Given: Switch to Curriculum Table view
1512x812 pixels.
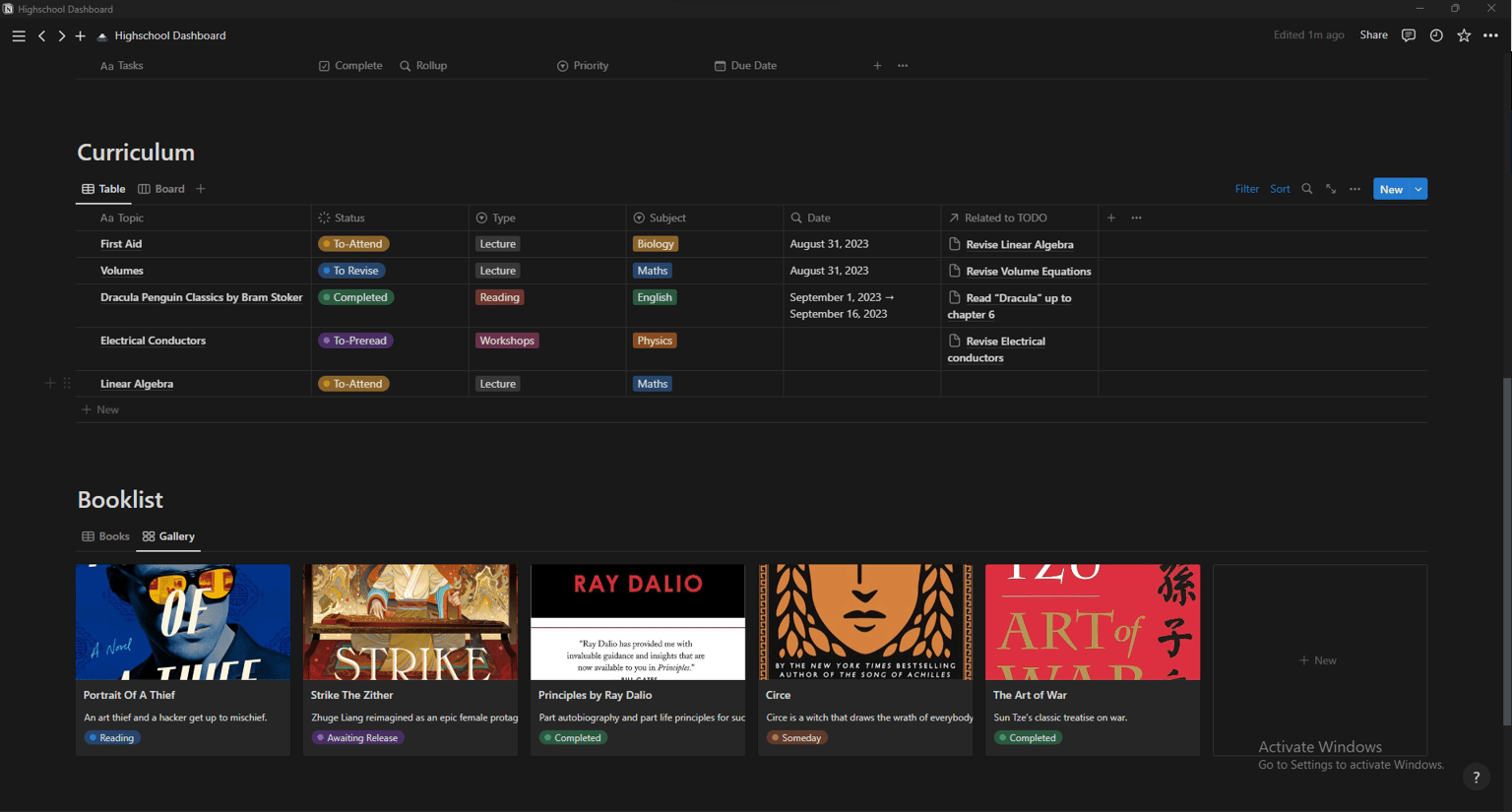Looking at the screenshot, I should point(103,189).
